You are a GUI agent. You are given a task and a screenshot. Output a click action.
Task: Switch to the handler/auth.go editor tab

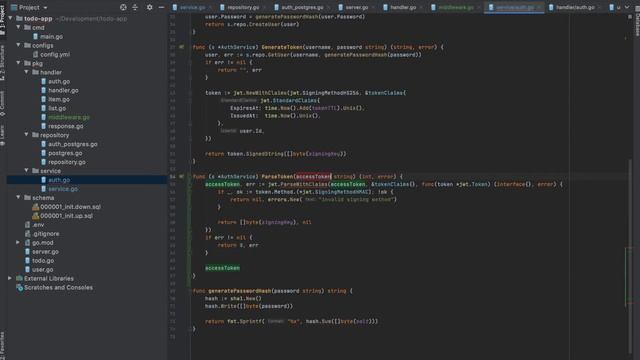575,7
